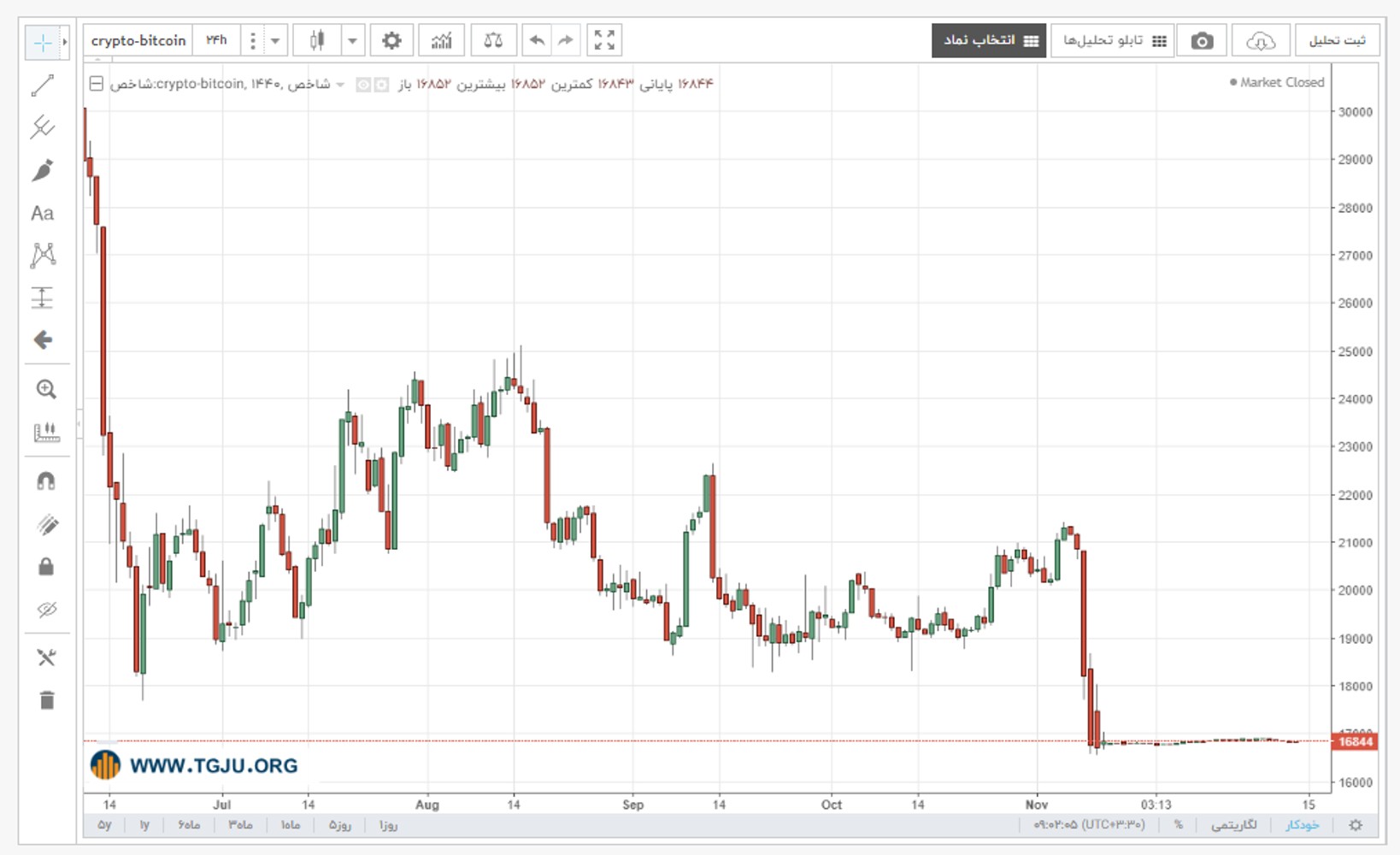Image resolution: width=1400 pixels, height=855 pixels.
Task: Open the 24h interval selector
Action: tap(216, 40)
